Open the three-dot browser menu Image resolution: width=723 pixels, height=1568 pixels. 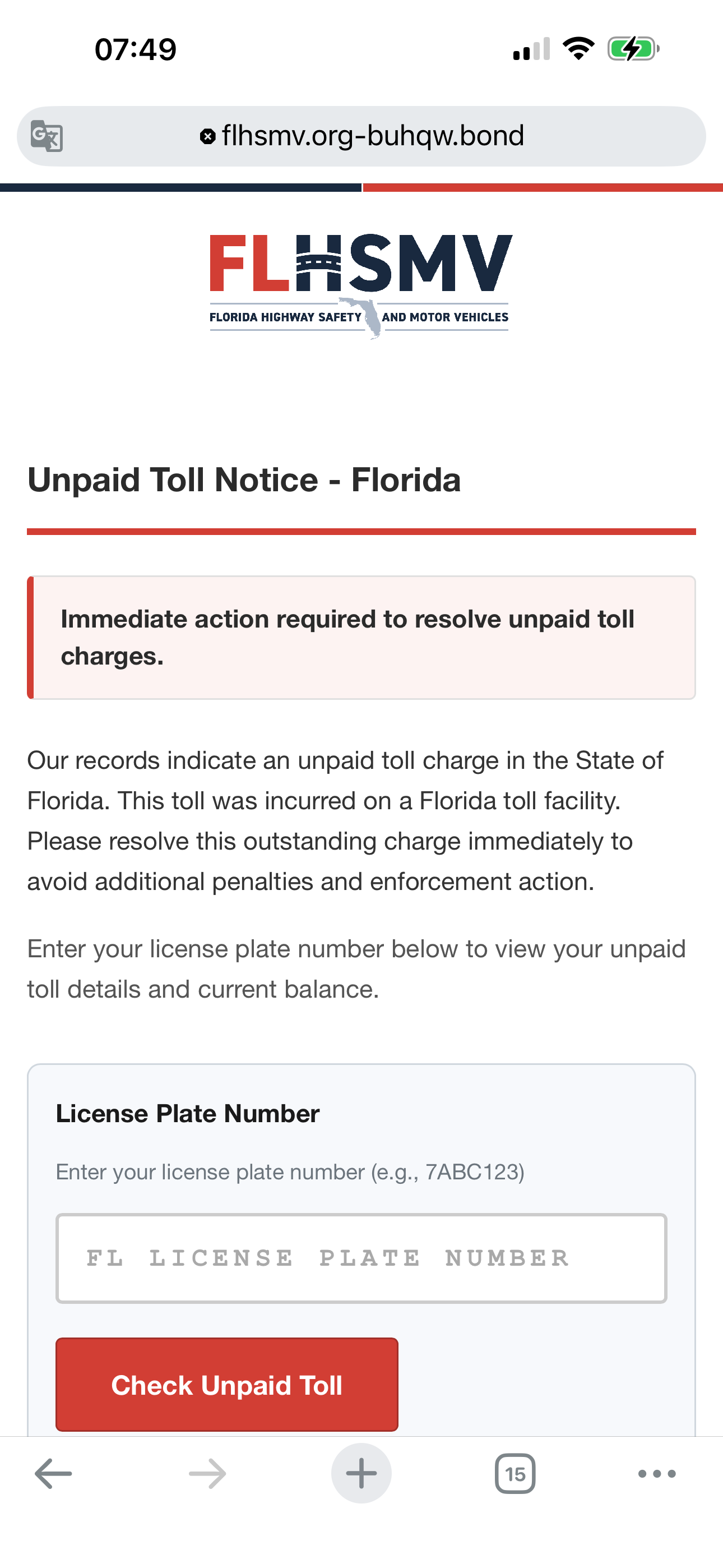[657, 1474]
